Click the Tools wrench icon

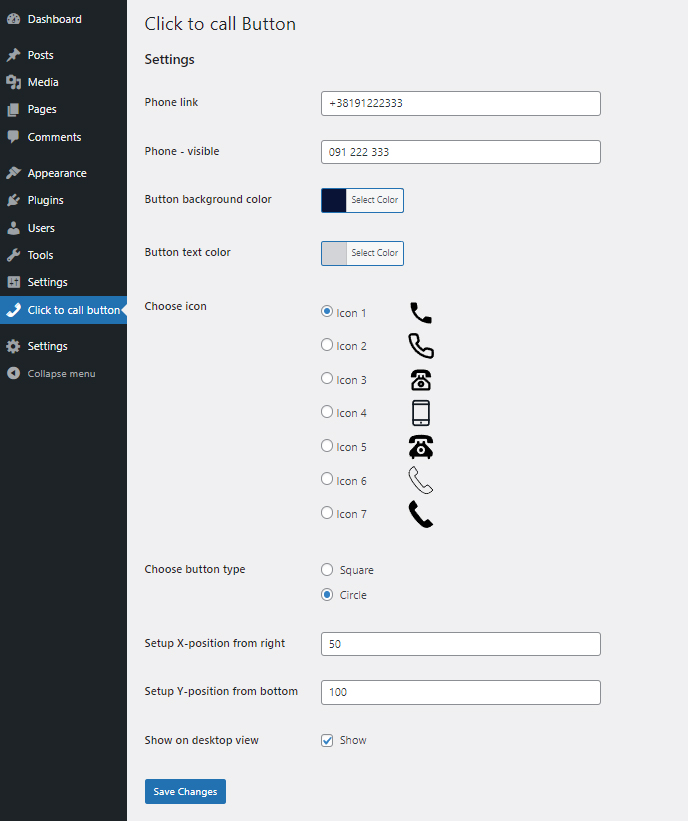(14, 256)
